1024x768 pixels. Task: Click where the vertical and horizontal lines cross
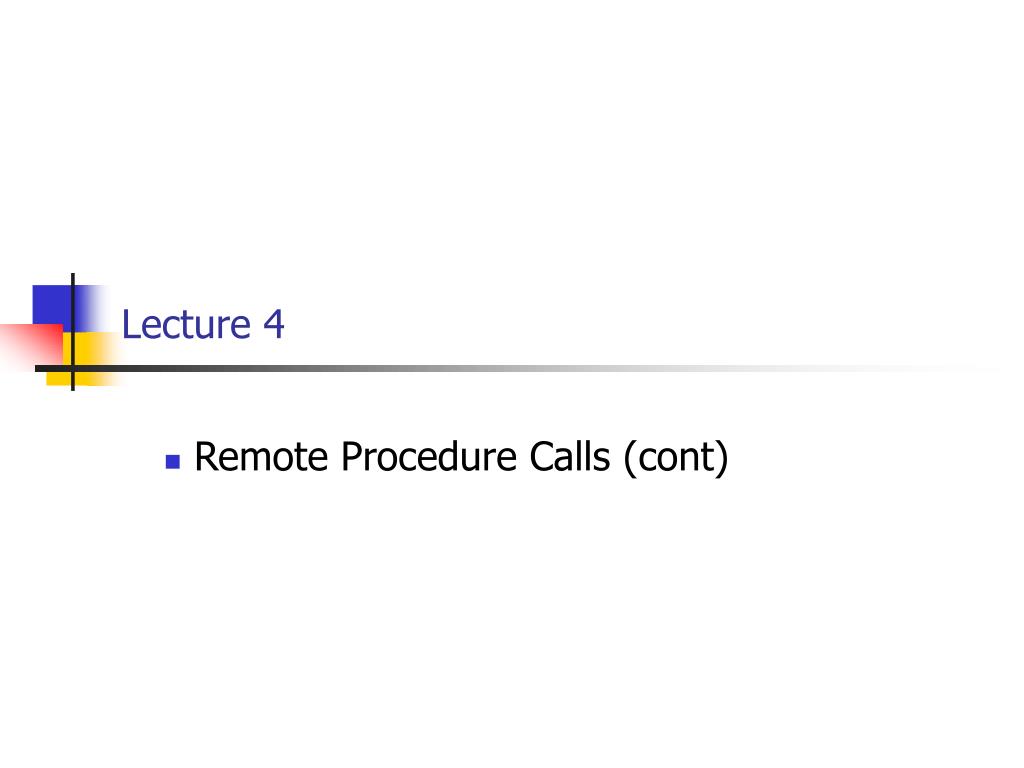pyautogui.click(x=72, y=369)
